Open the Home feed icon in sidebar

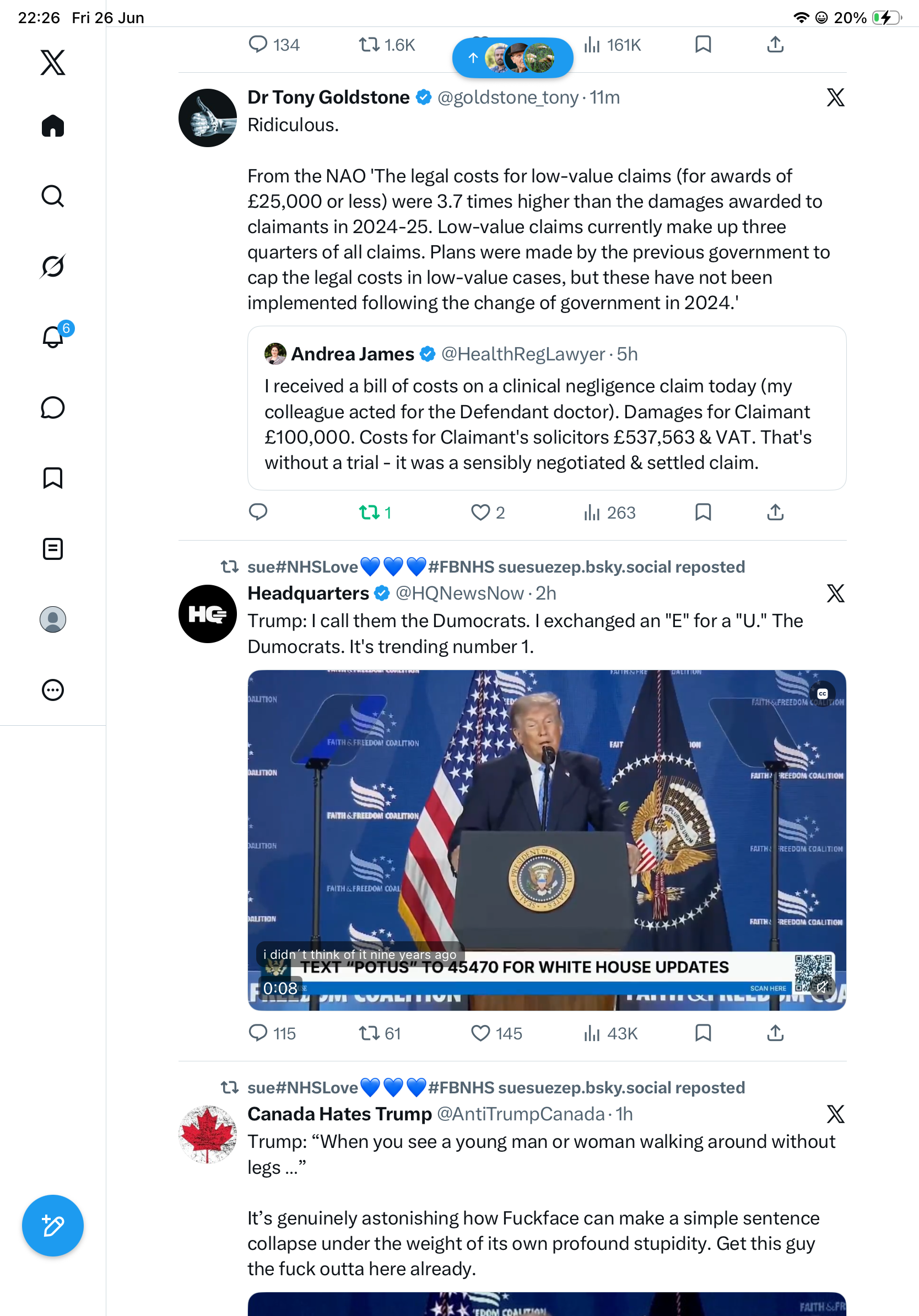click(53, 126)
